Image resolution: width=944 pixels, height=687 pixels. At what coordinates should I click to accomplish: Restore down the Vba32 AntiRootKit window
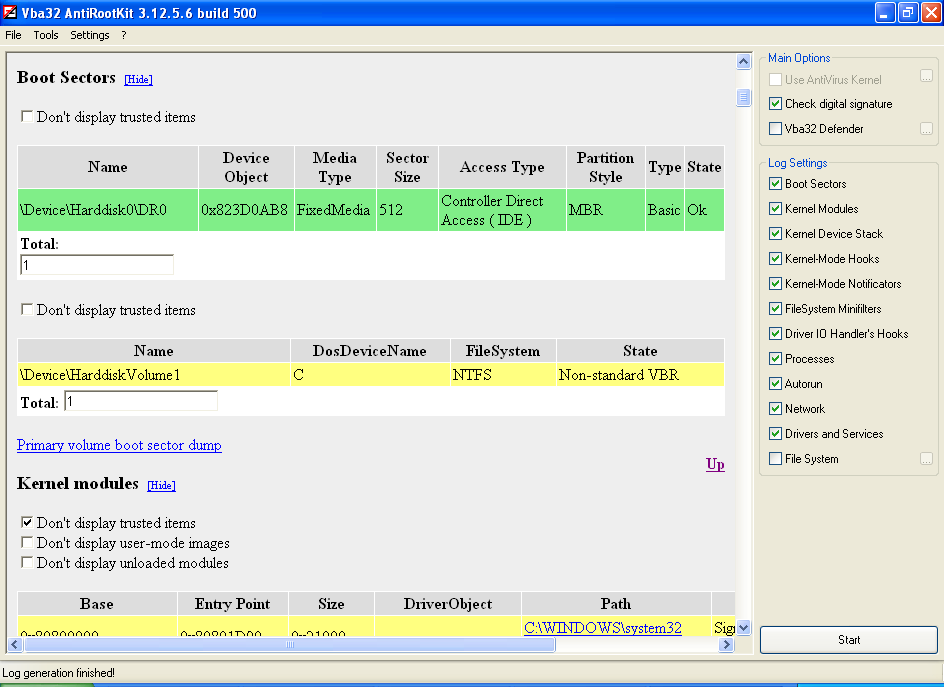(x=908, y=13)
